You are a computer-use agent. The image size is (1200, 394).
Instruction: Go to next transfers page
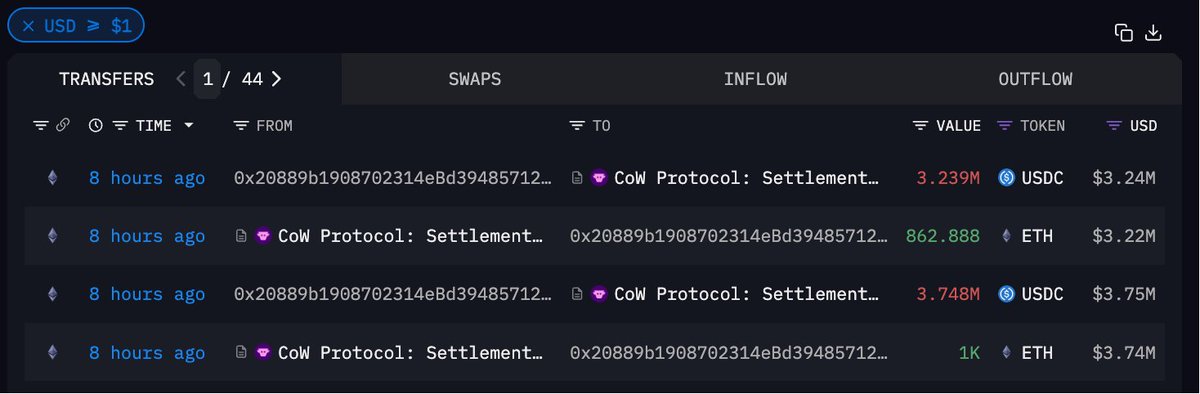(x=276, y=79)
